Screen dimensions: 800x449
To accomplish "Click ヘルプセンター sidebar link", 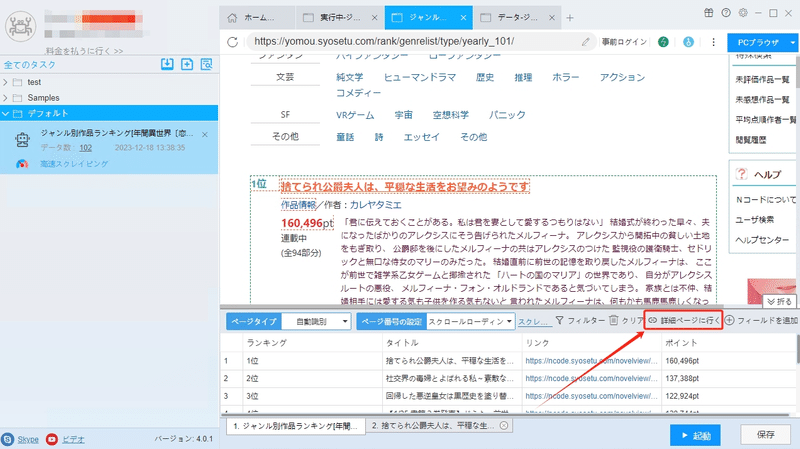I will 762,240.
